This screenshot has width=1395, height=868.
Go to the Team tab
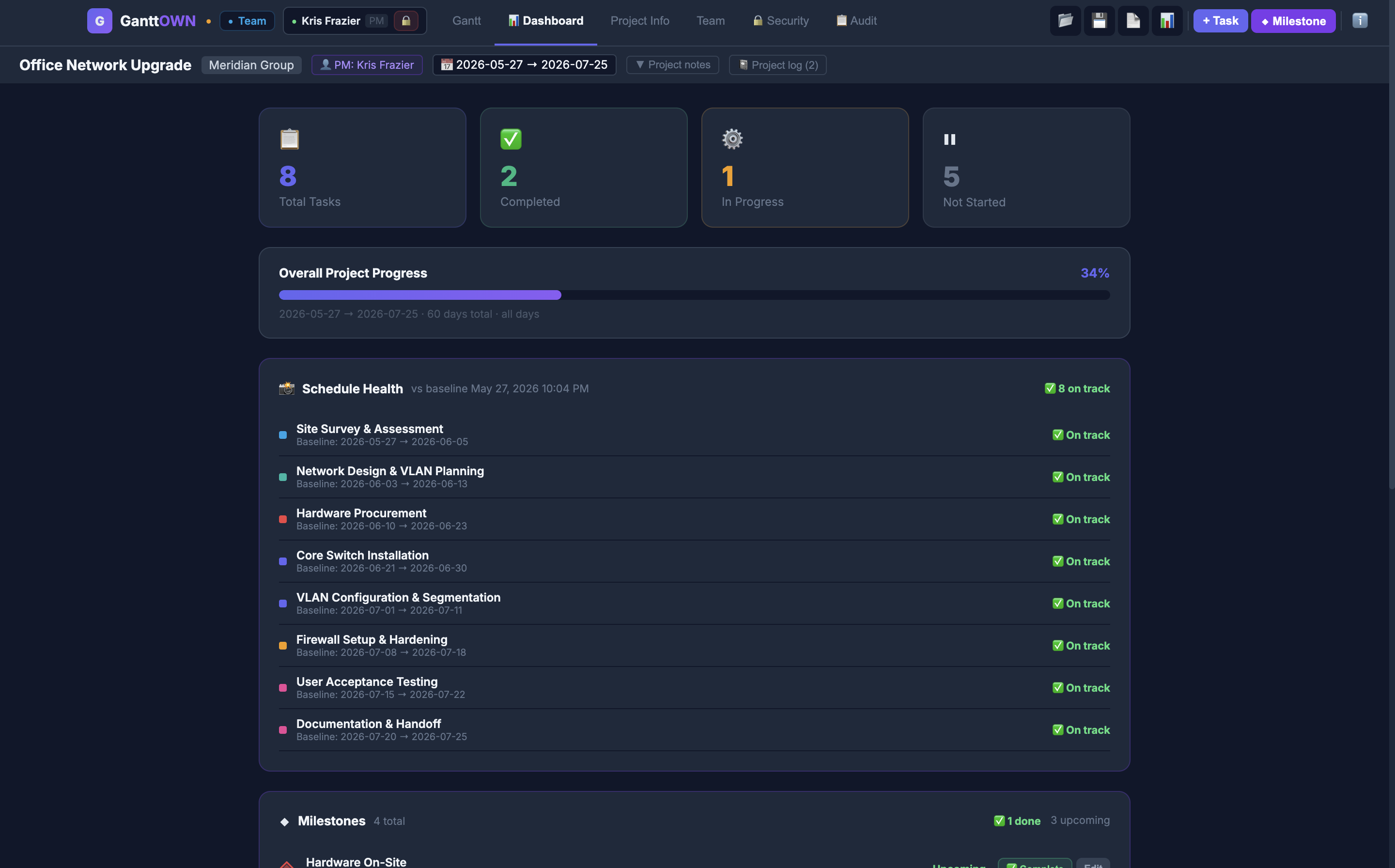click(710, 21)
